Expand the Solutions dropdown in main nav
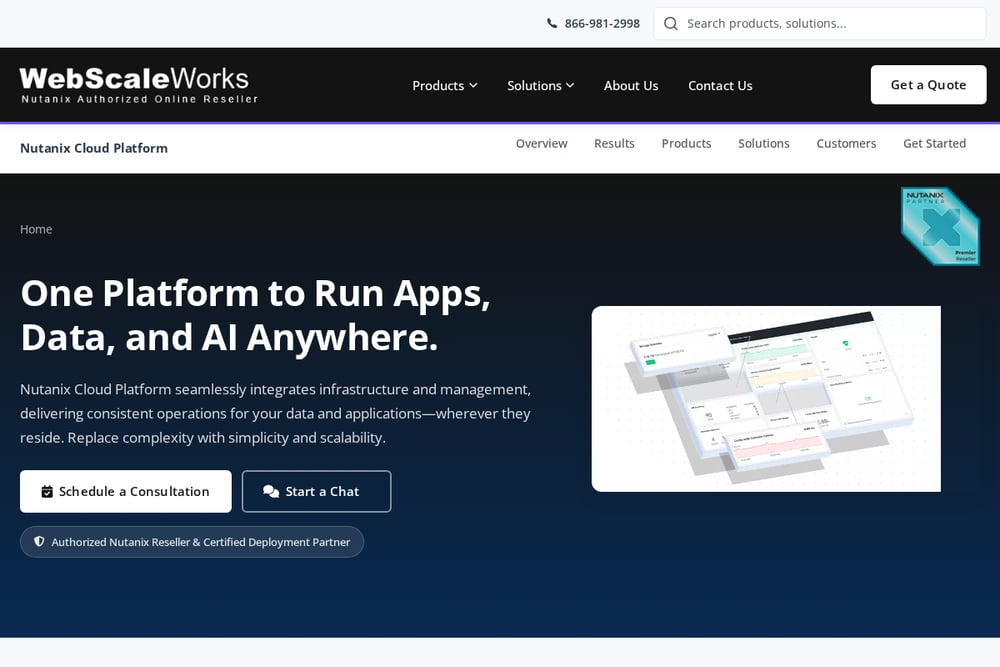The height and width of the screenshot is (667, 1000). [540, 85]
